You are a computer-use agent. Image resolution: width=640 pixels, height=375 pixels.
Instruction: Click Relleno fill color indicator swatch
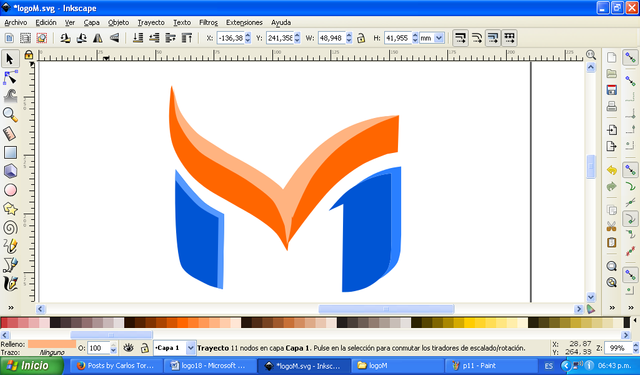click(52, 344)
